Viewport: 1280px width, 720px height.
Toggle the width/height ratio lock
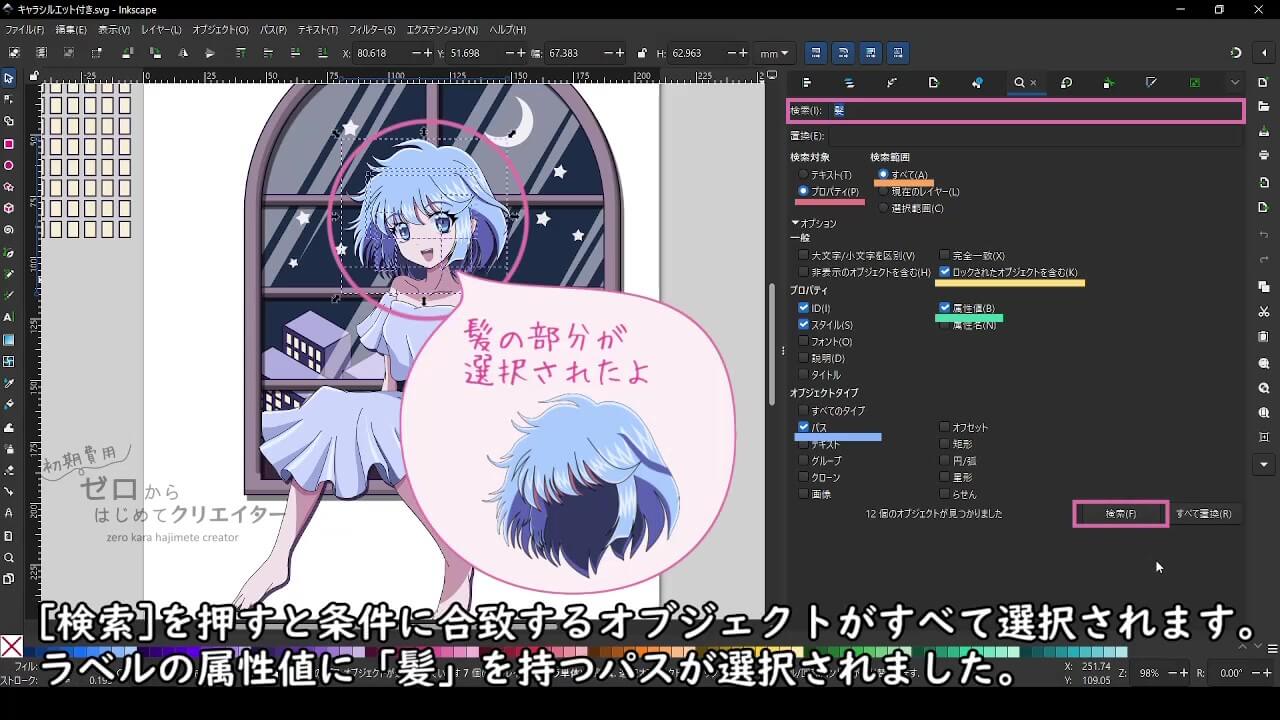click(641, 53)
